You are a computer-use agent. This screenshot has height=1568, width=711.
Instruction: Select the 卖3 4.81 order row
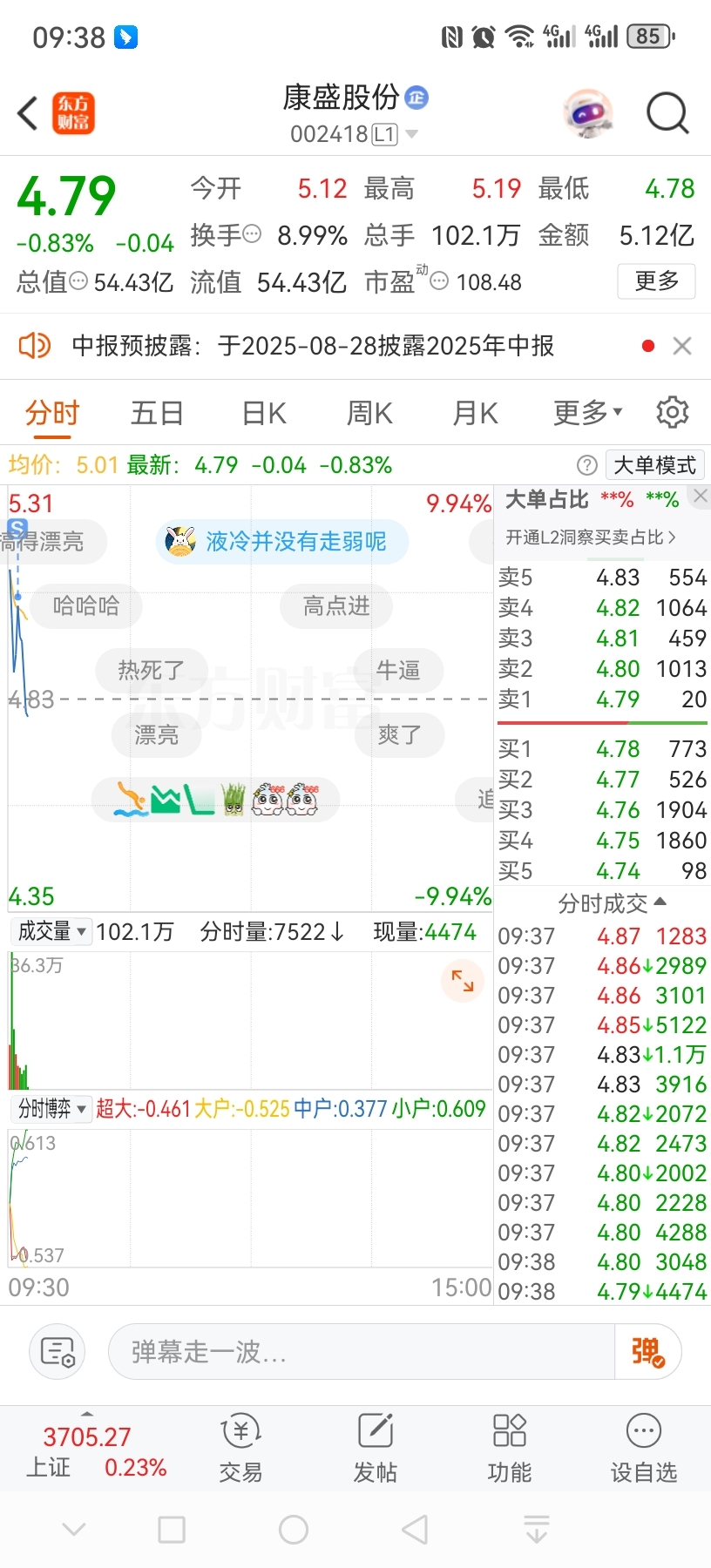click(x=602, y=639)
